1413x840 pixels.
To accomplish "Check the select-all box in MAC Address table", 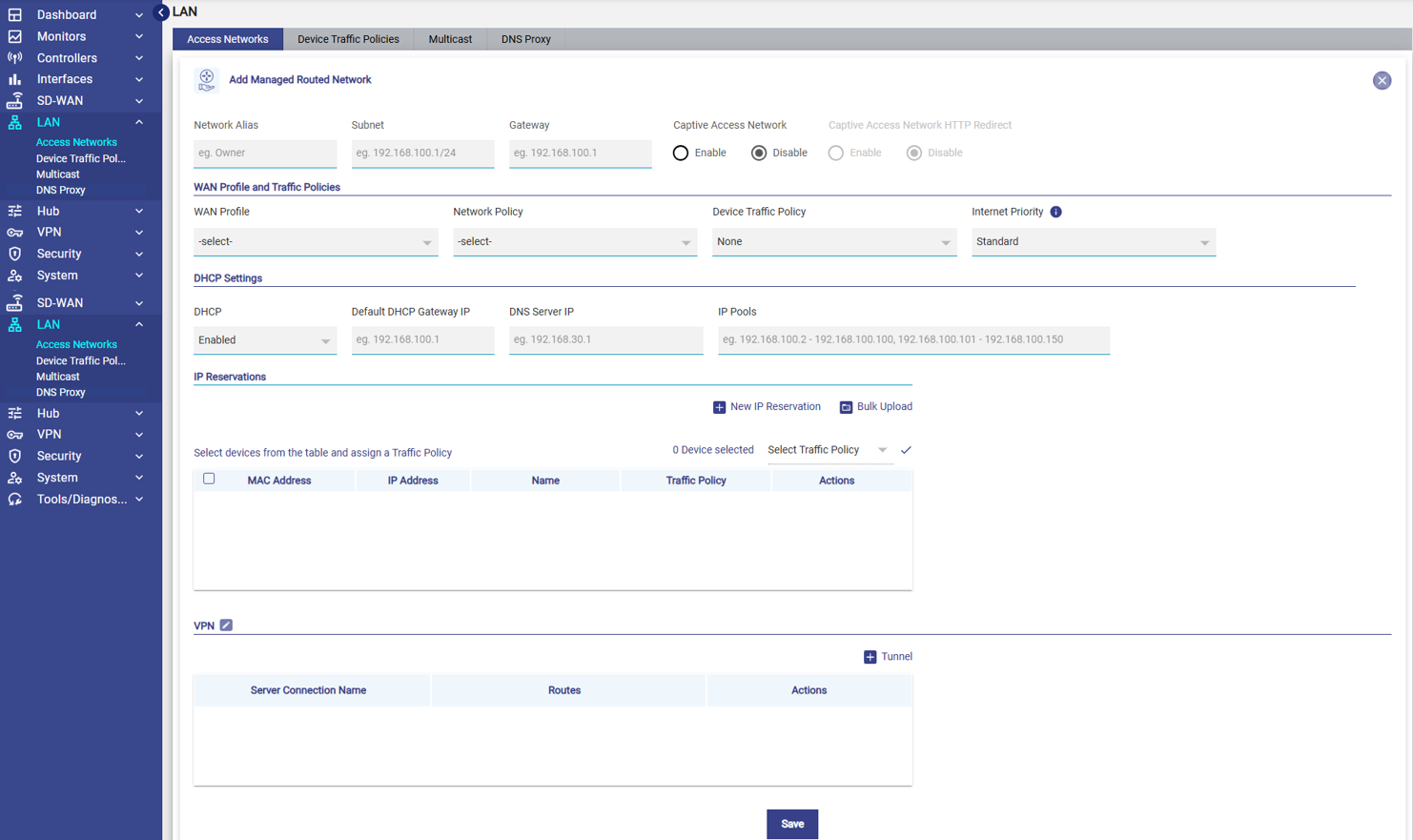I will pyautogui.click(x=209, y=480).
